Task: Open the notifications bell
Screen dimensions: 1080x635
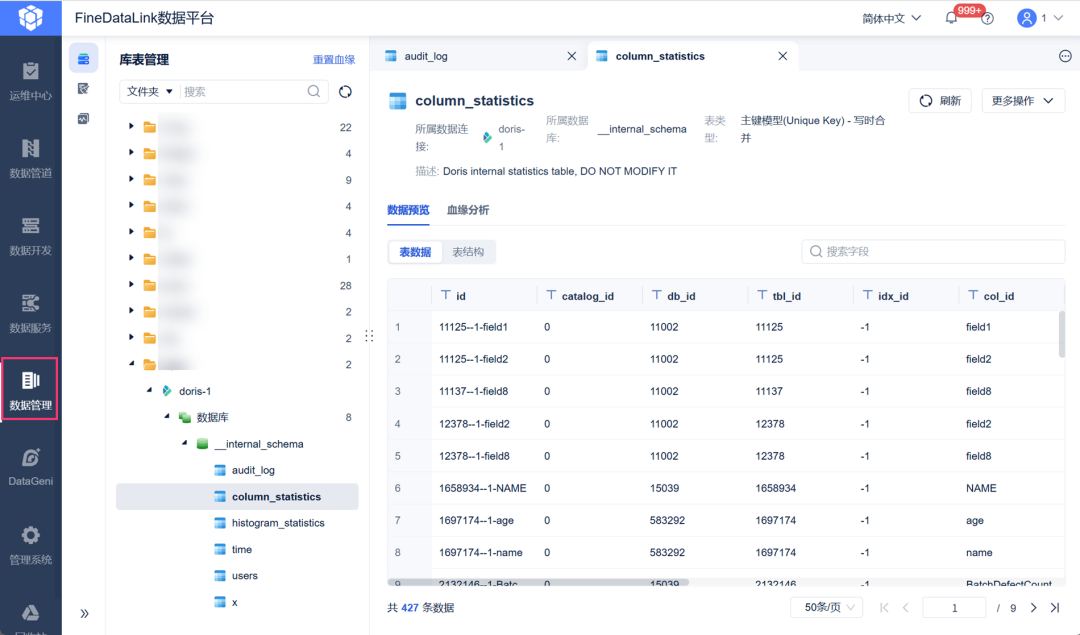Action: [x=951, y=18]
